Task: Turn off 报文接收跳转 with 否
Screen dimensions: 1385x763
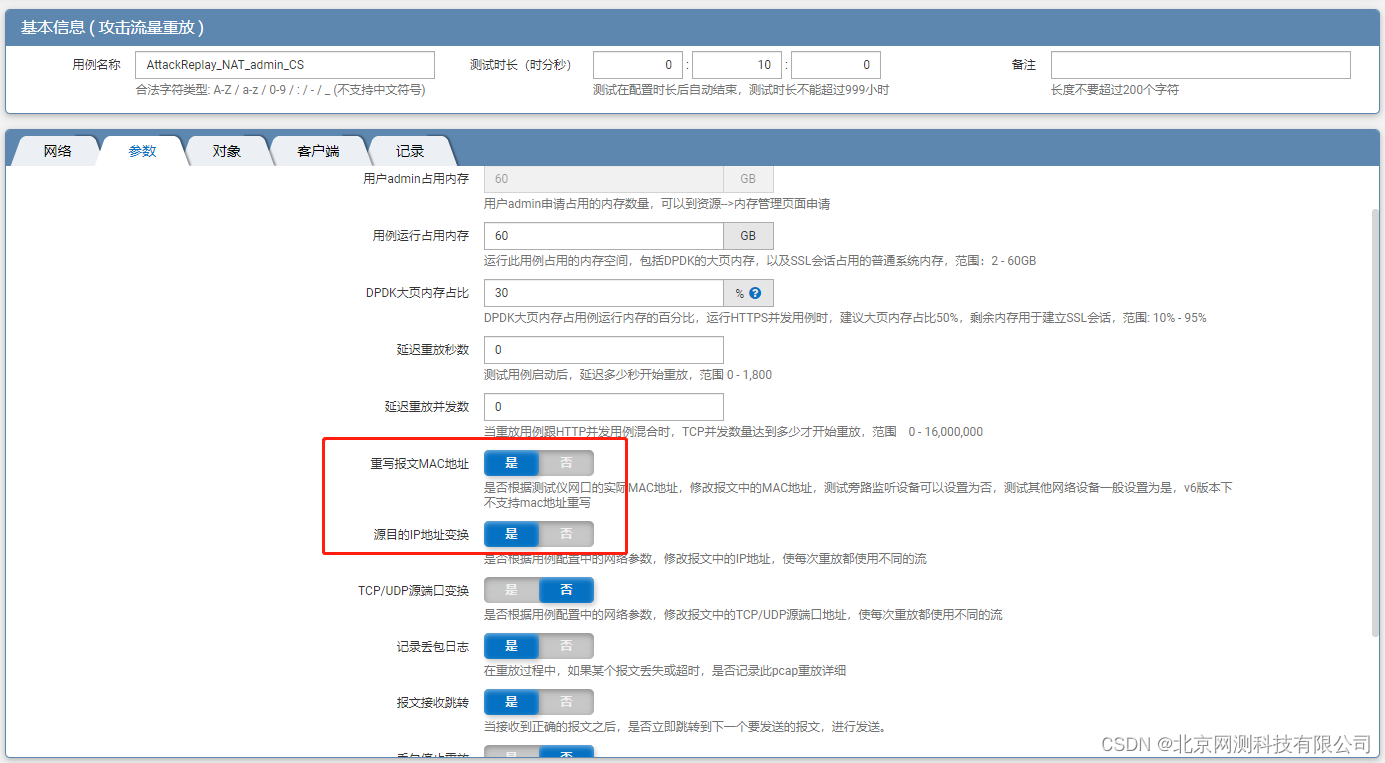Action: pyautogui.click(x=566, y=702)
